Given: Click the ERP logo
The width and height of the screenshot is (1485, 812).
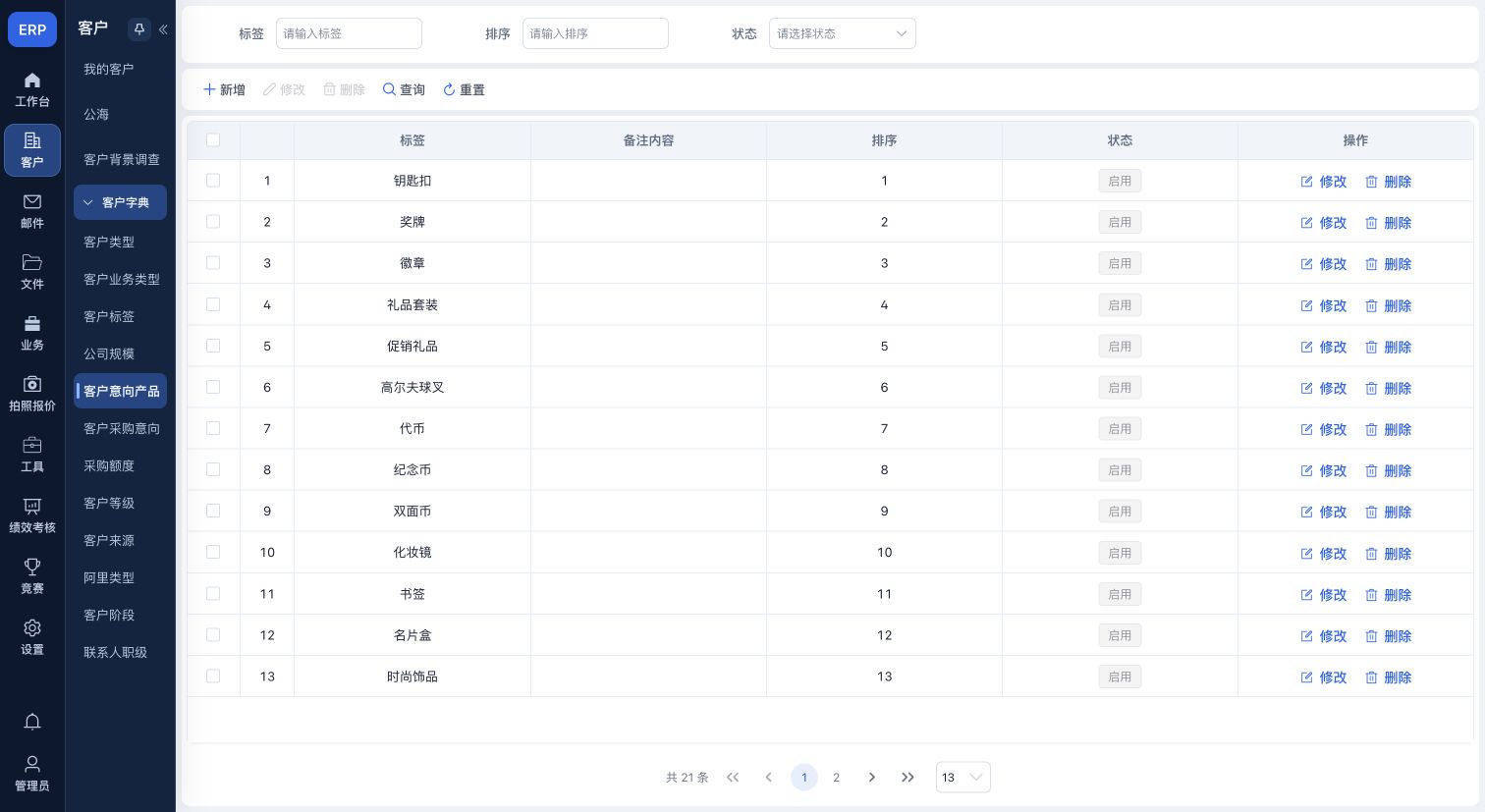Looking at the screenshot, I should 32,29.
